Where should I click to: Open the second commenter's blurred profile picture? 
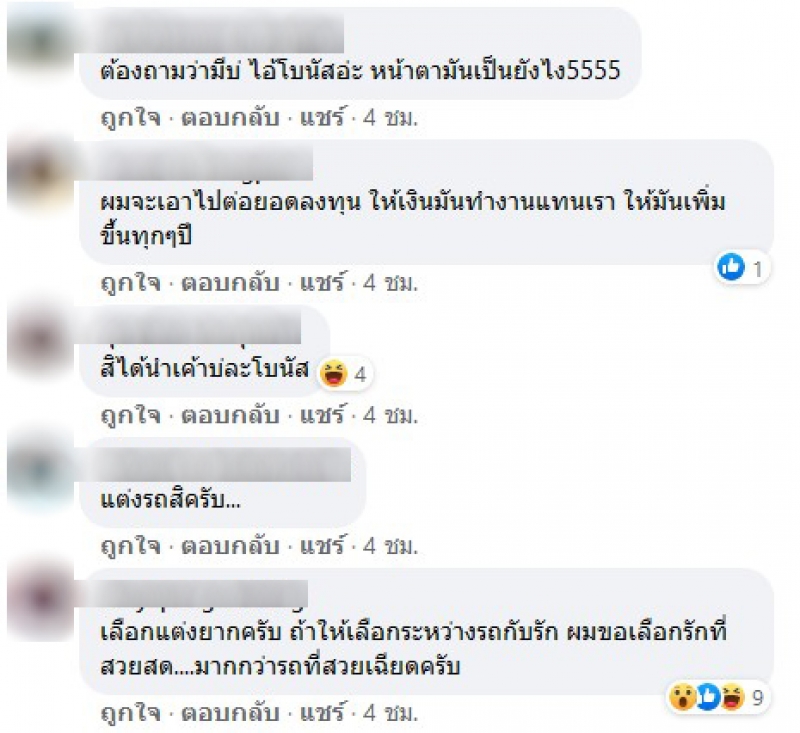[x=40, y=172]
